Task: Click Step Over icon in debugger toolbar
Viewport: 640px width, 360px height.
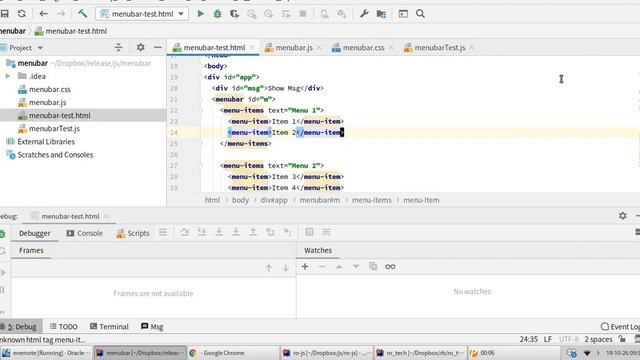Action: (x=184, y=232)
